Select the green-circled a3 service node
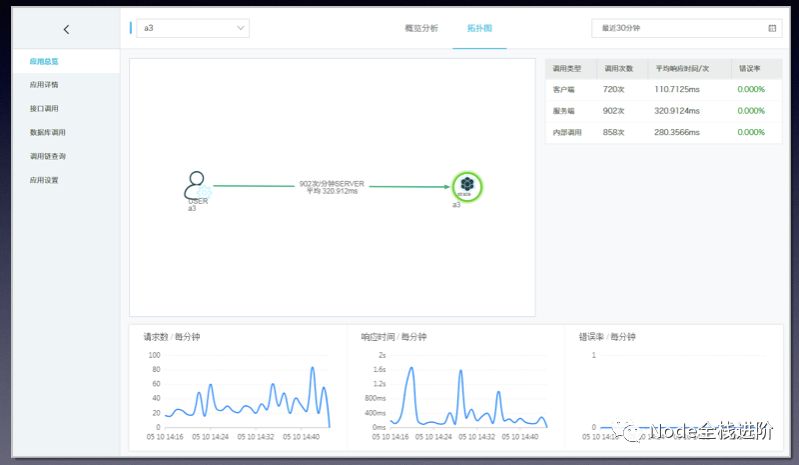Image resolution: width=799 pixels, height=465 pixels. 467,186
